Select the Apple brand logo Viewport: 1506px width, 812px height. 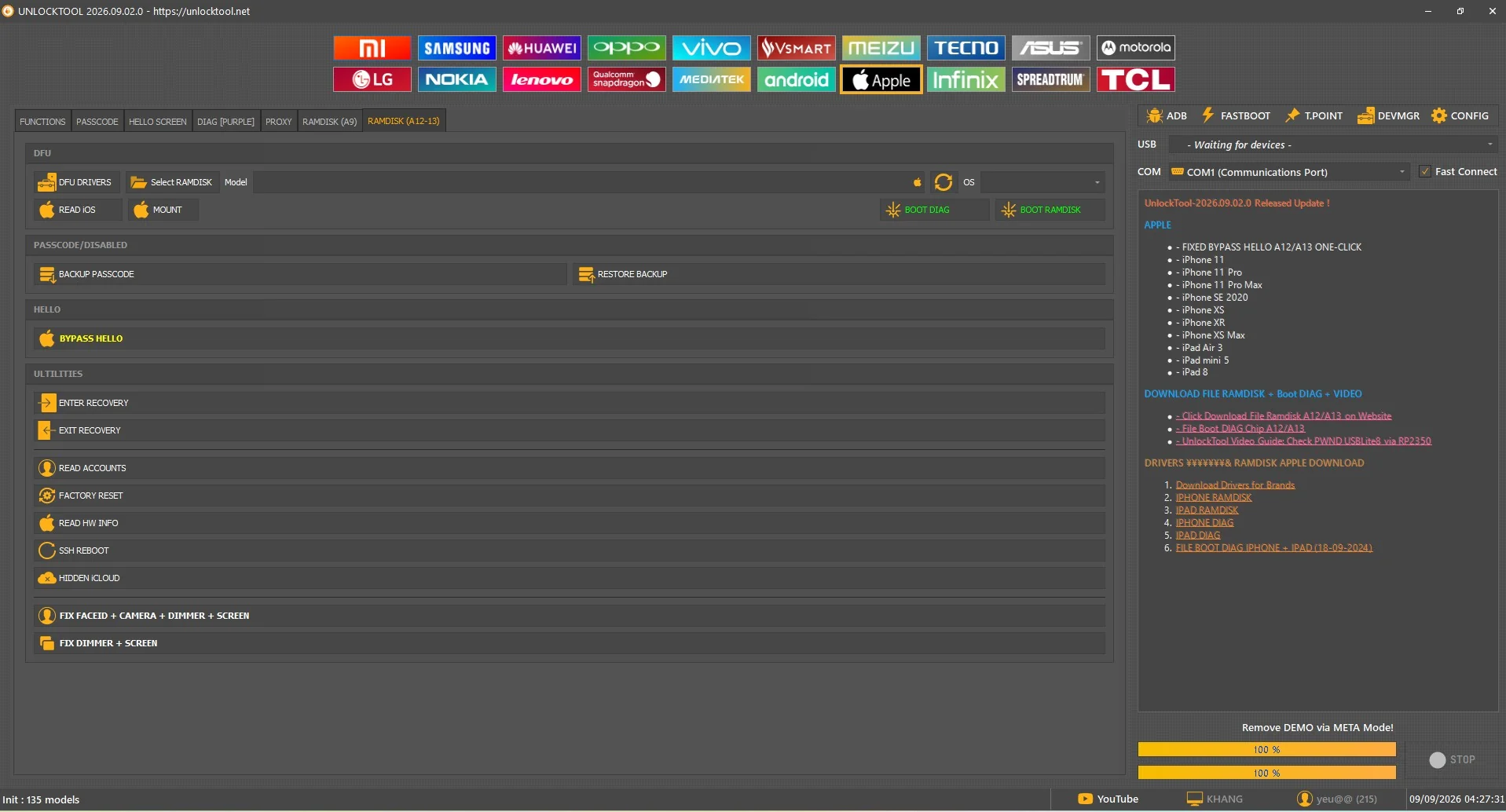[881, 79]
